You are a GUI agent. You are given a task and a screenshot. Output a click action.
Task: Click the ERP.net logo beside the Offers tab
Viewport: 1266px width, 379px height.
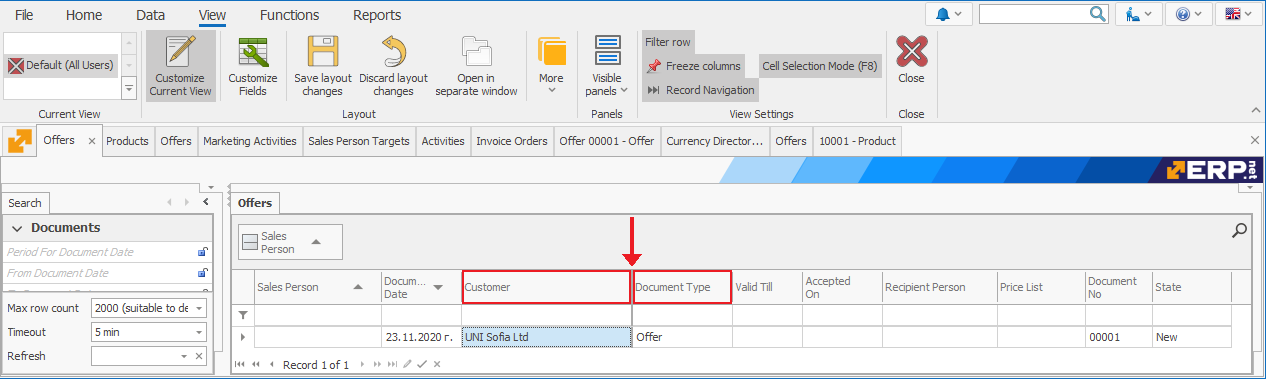21,142
